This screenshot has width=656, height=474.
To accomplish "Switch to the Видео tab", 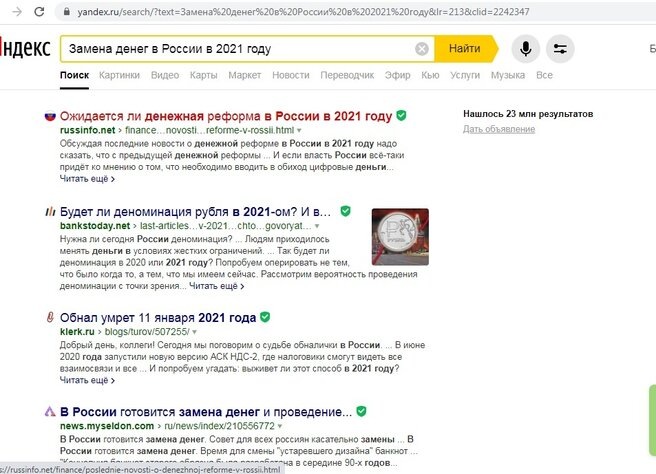I will pos(165,75).
